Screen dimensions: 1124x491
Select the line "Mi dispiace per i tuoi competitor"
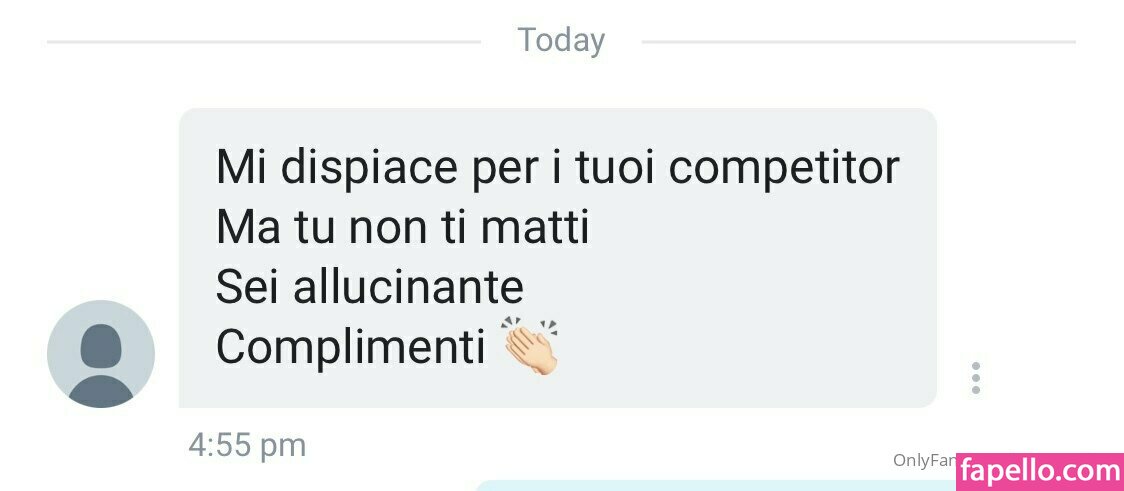[558, 169]
